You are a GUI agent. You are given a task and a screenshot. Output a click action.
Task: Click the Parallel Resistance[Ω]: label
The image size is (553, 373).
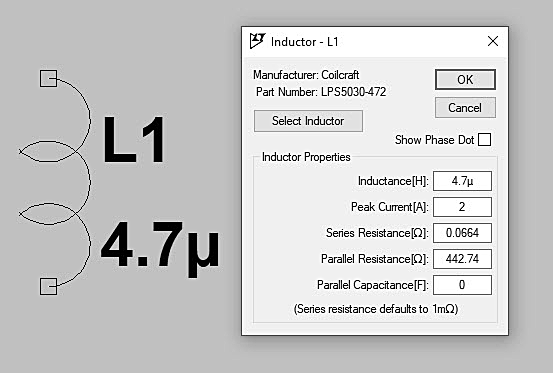pos(375,259)
